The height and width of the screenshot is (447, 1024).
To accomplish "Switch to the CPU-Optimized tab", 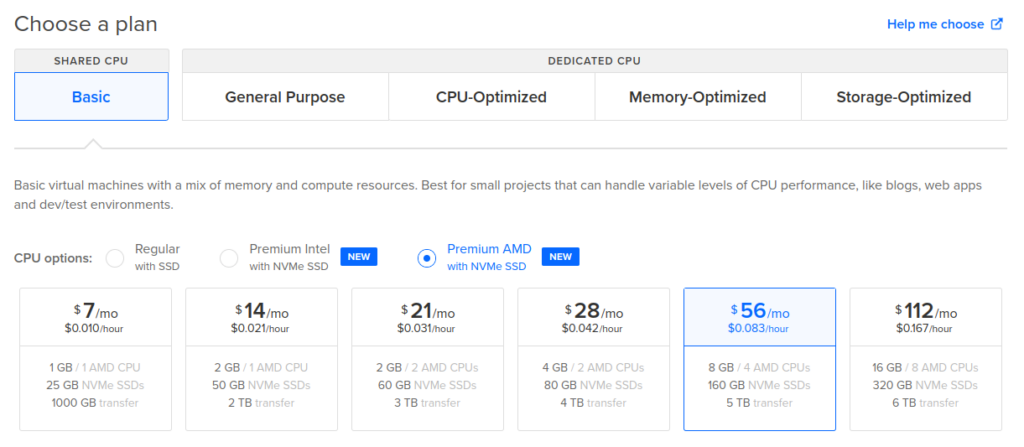I will tap(492, 97).
